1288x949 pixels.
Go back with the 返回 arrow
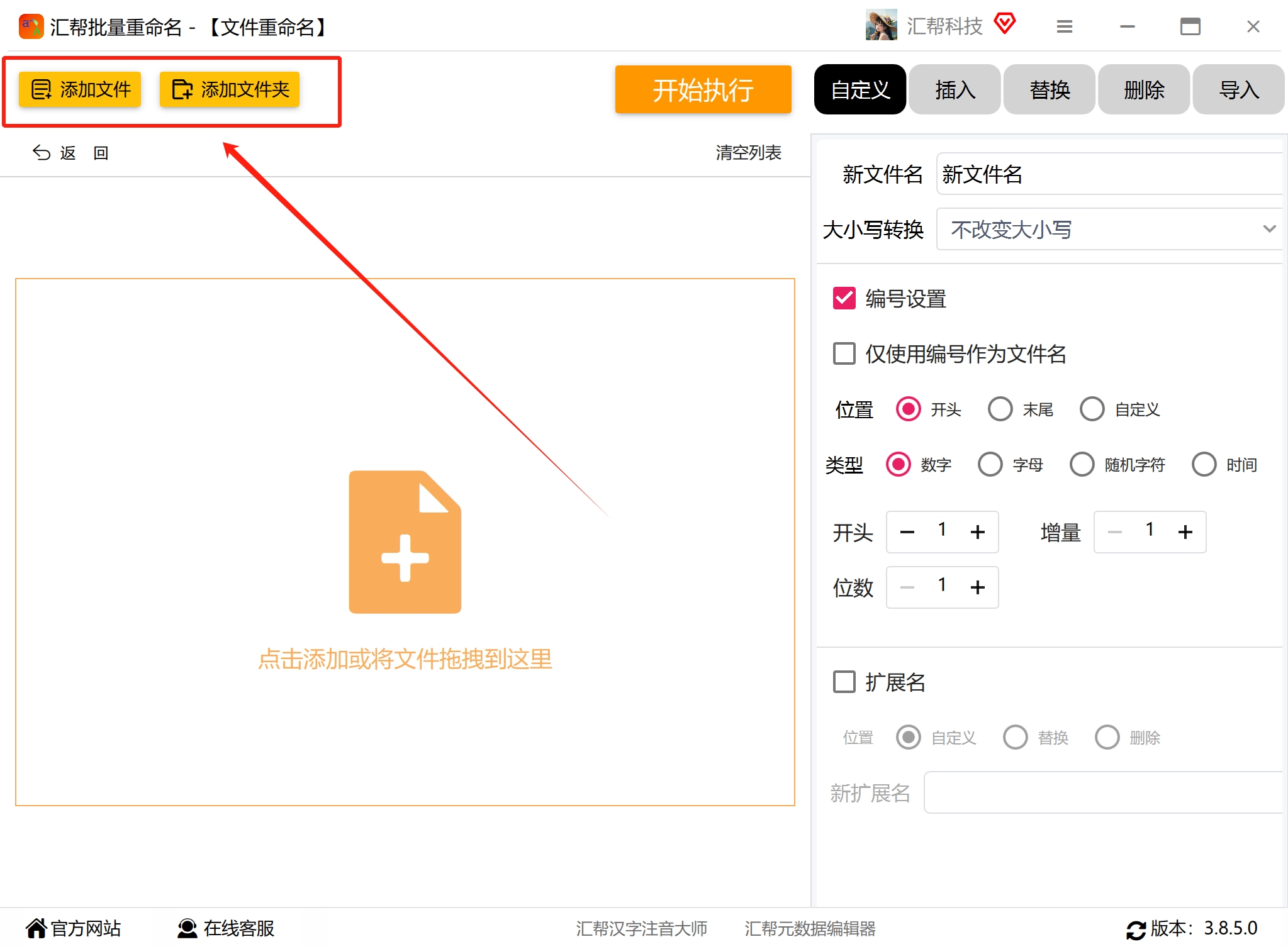(70, 153)
